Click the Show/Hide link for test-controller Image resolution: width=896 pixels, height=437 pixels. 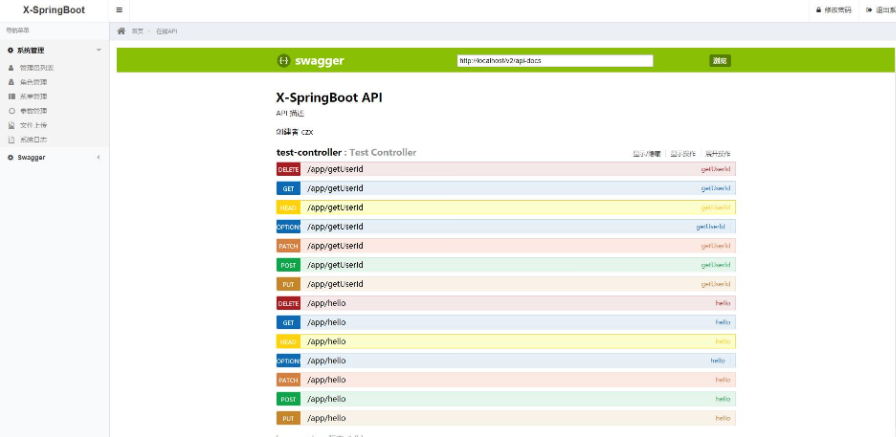click(646, 154)
